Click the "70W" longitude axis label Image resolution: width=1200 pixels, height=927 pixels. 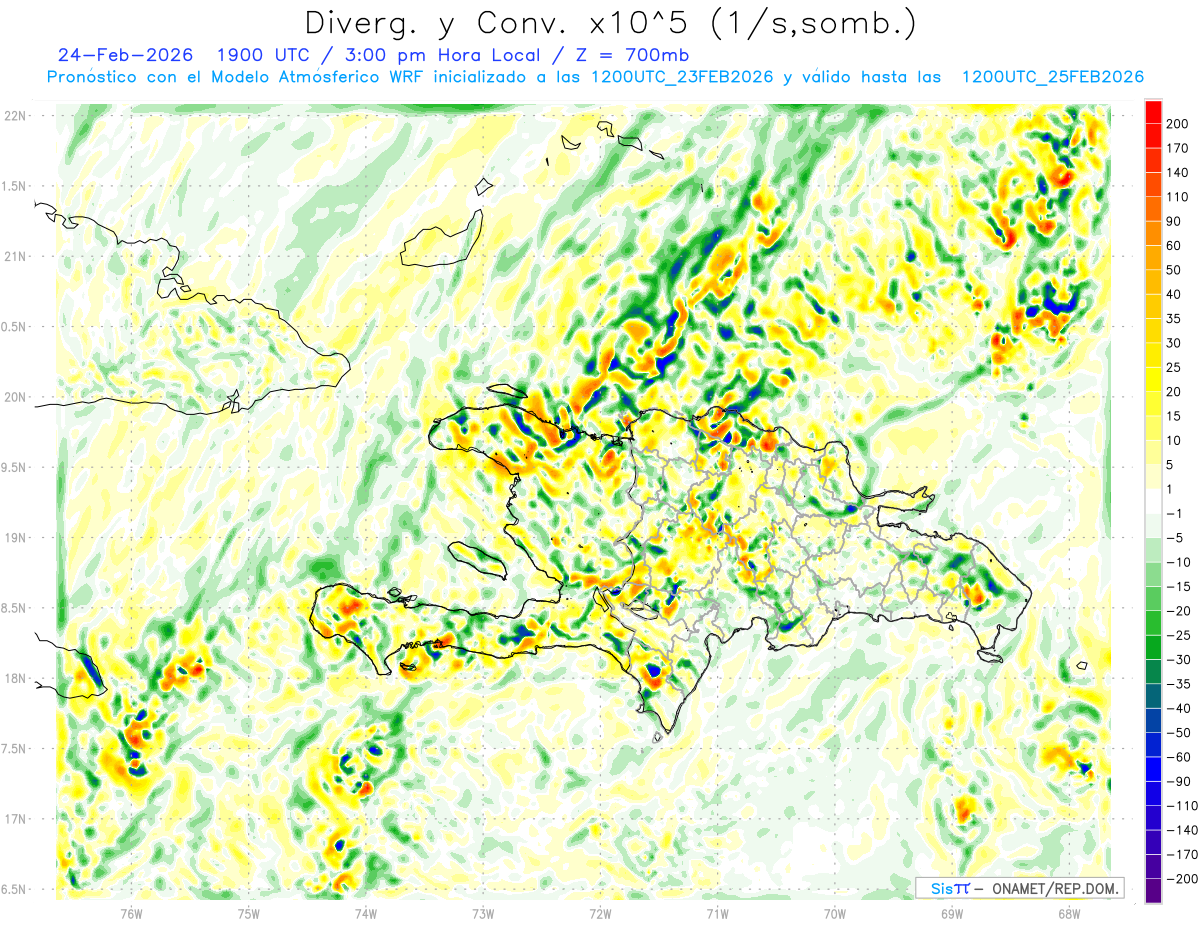pyautogui.click(x=834, y=914)
